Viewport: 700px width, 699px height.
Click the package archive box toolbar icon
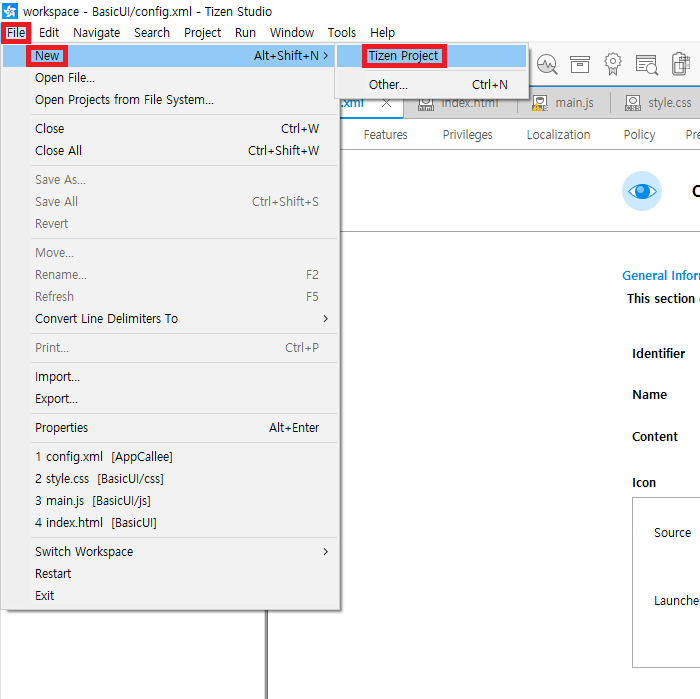click(580, 64)
